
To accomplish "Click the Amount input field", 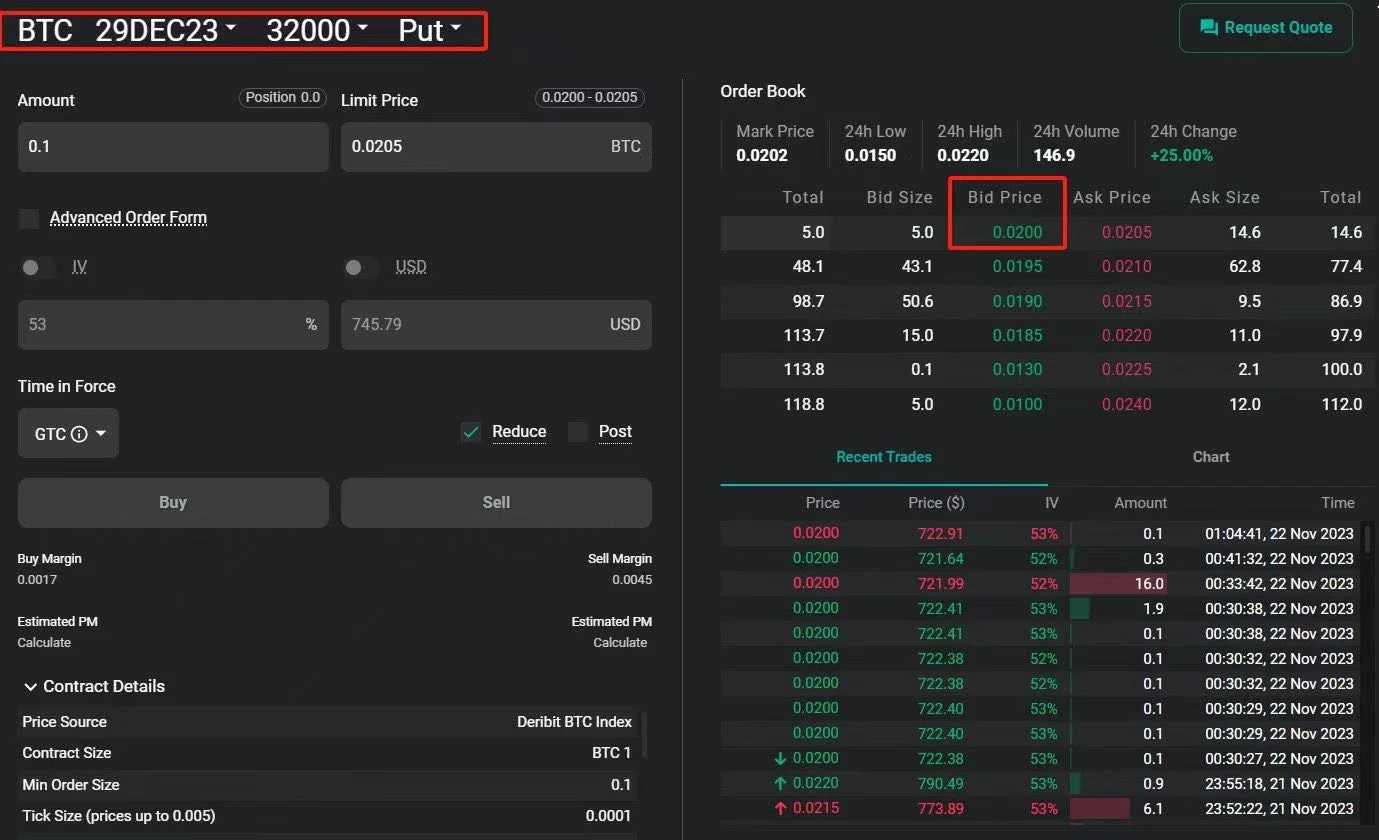I will pyautogui.click(x=173, y=147).
